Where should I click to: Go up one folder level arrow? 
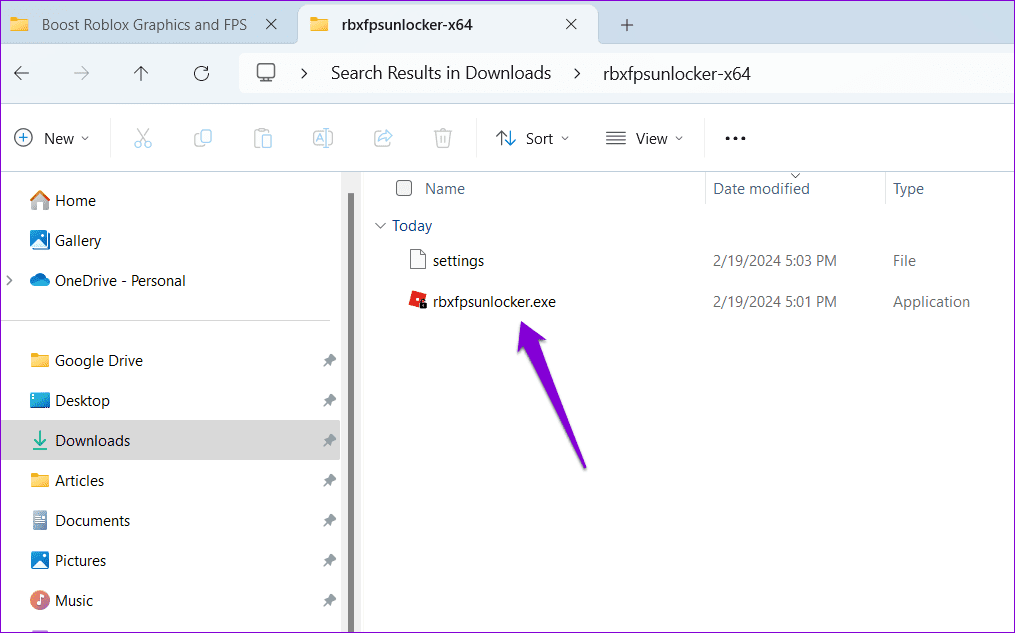click(x=141, y=73)
